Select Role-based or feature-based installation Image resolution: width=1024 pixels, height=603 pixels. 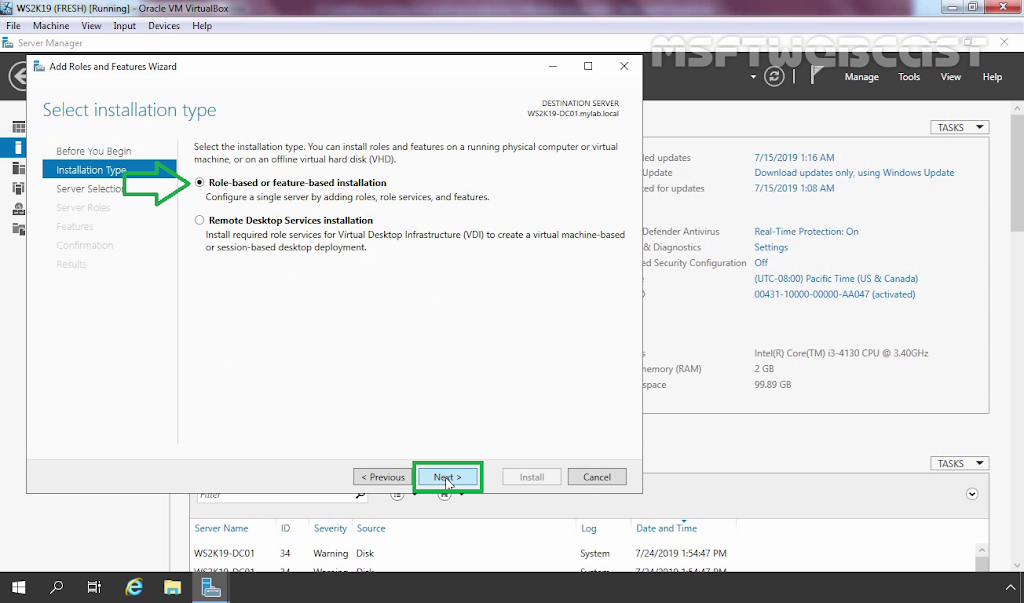[x=199, y=183]
